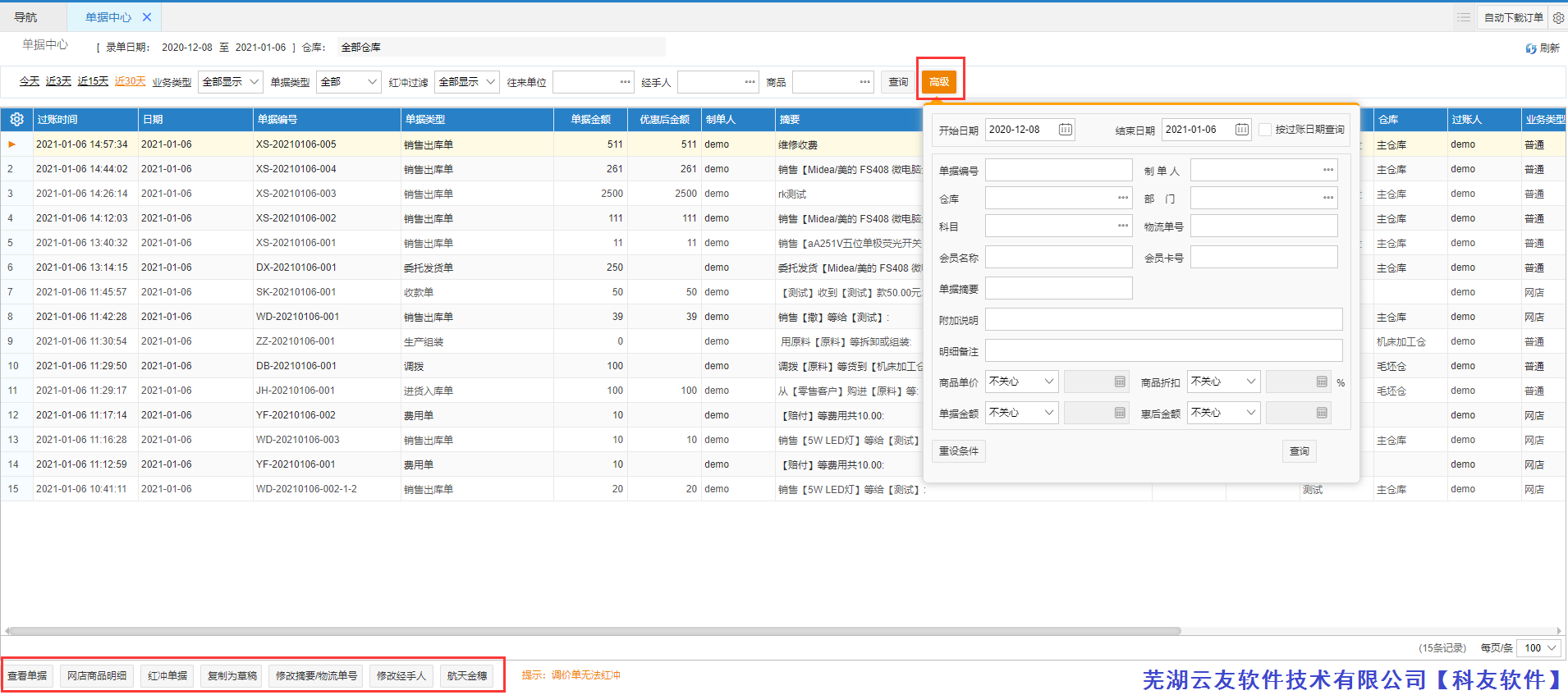The width and height of the screenshot is (1568, 695).
Task: Switch to the 导航 tab
Action: pyautogui.click(x=25, y=17)
